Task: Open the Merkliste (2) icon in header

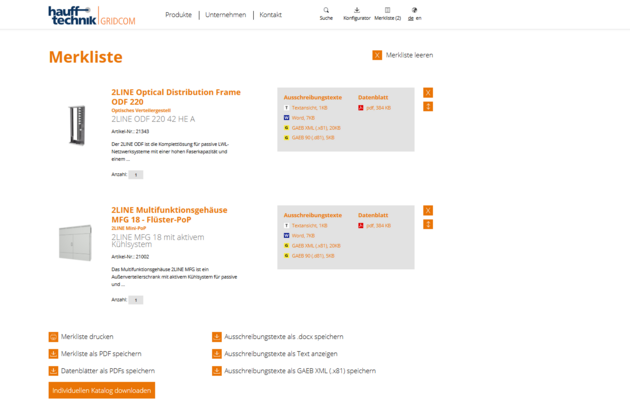Action: pos(387,10)
